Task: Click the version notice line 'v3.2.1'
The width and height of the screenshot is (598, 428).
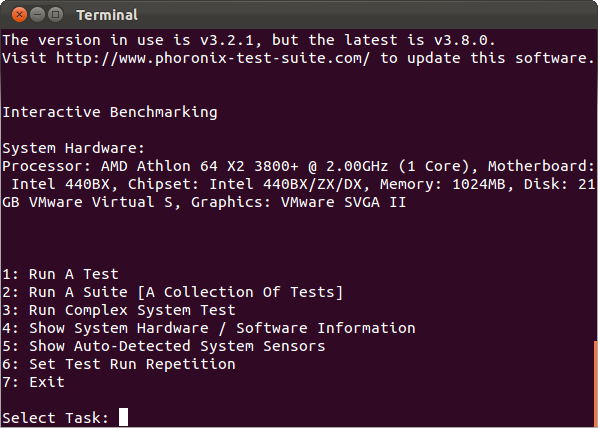Action: click(249, 40)
